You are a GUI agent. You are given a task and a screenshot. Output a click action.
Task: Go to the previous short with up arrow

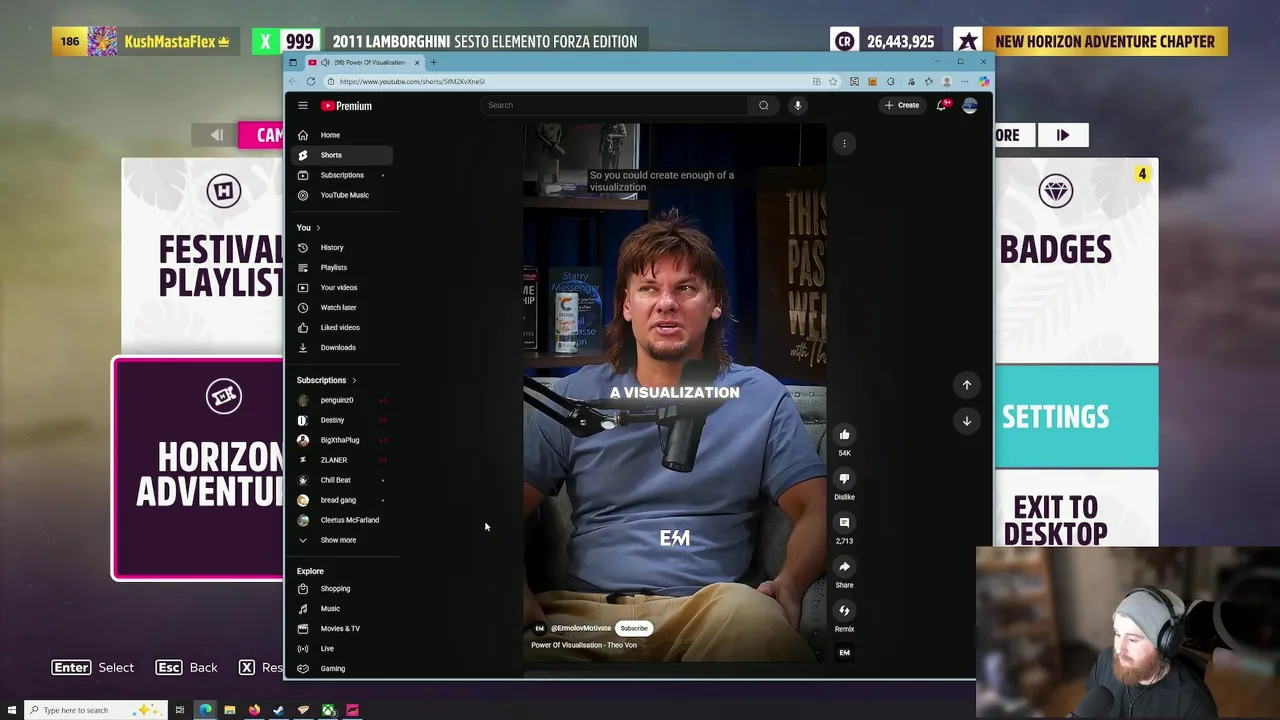click(966, 385)
